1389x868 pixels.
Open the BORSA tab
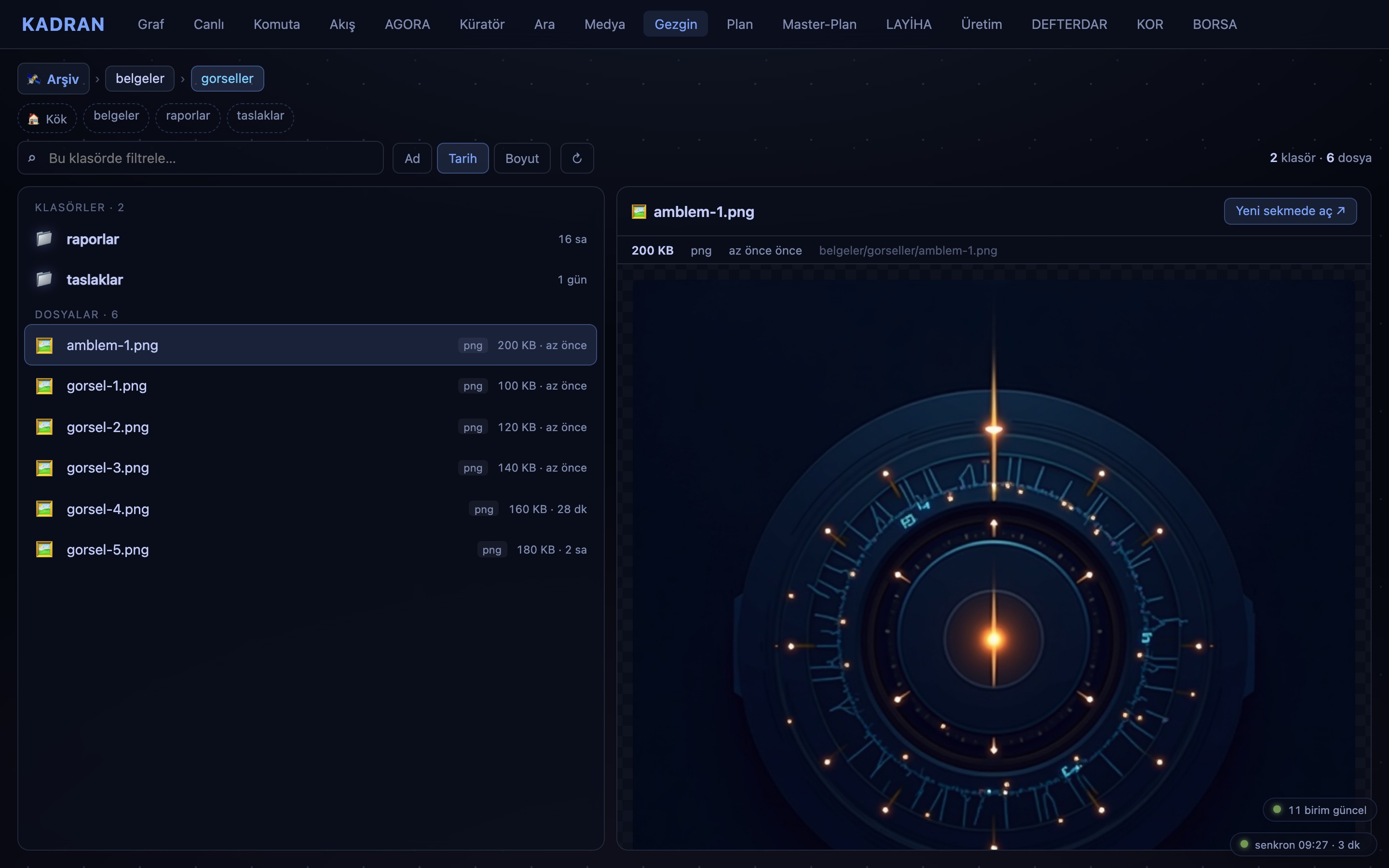coord(1214,24)
